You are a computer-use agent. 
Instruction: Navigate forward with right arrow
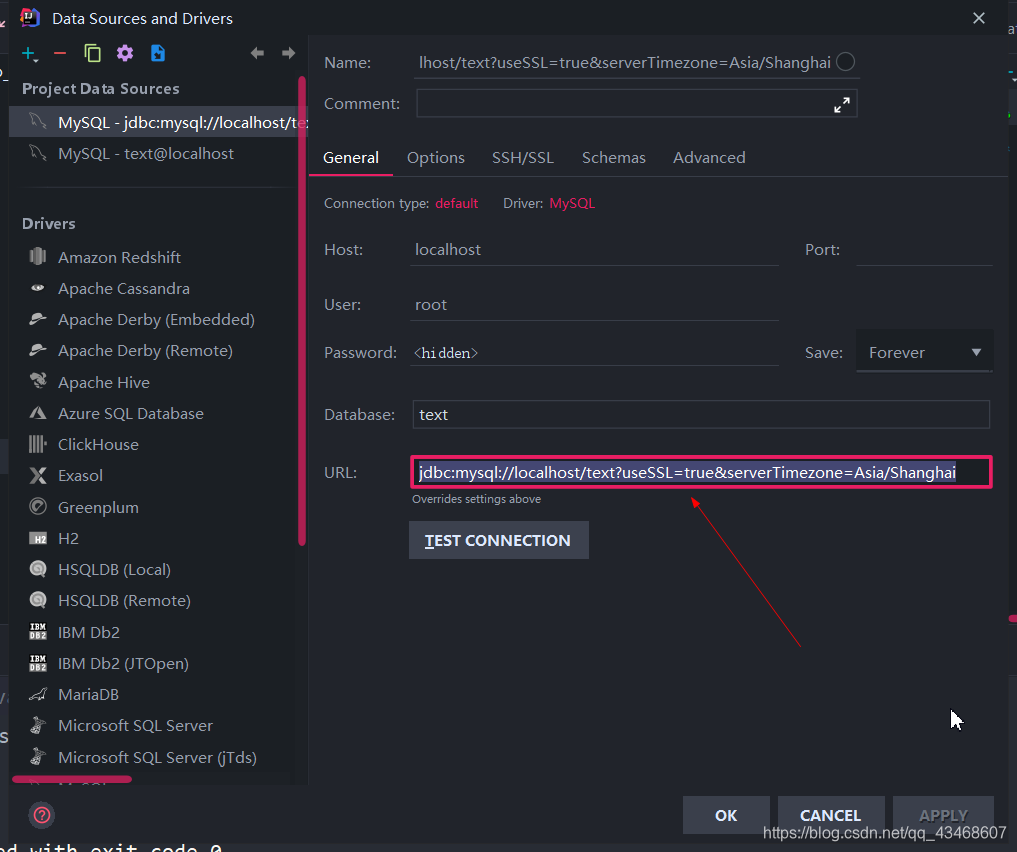(289, 53)
